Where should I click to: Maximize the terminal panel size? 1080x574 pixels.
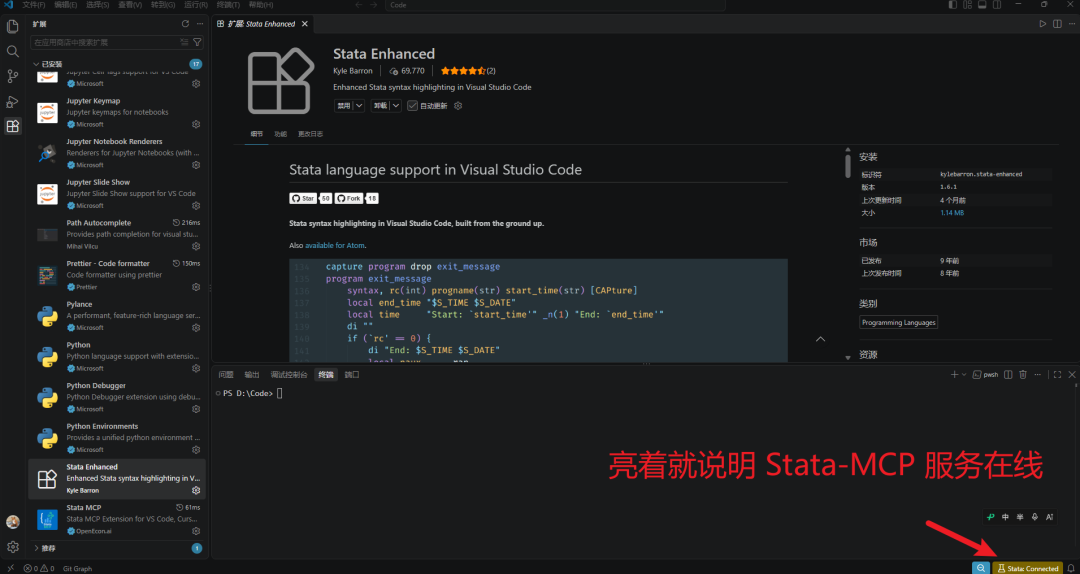click(1057, 375)
